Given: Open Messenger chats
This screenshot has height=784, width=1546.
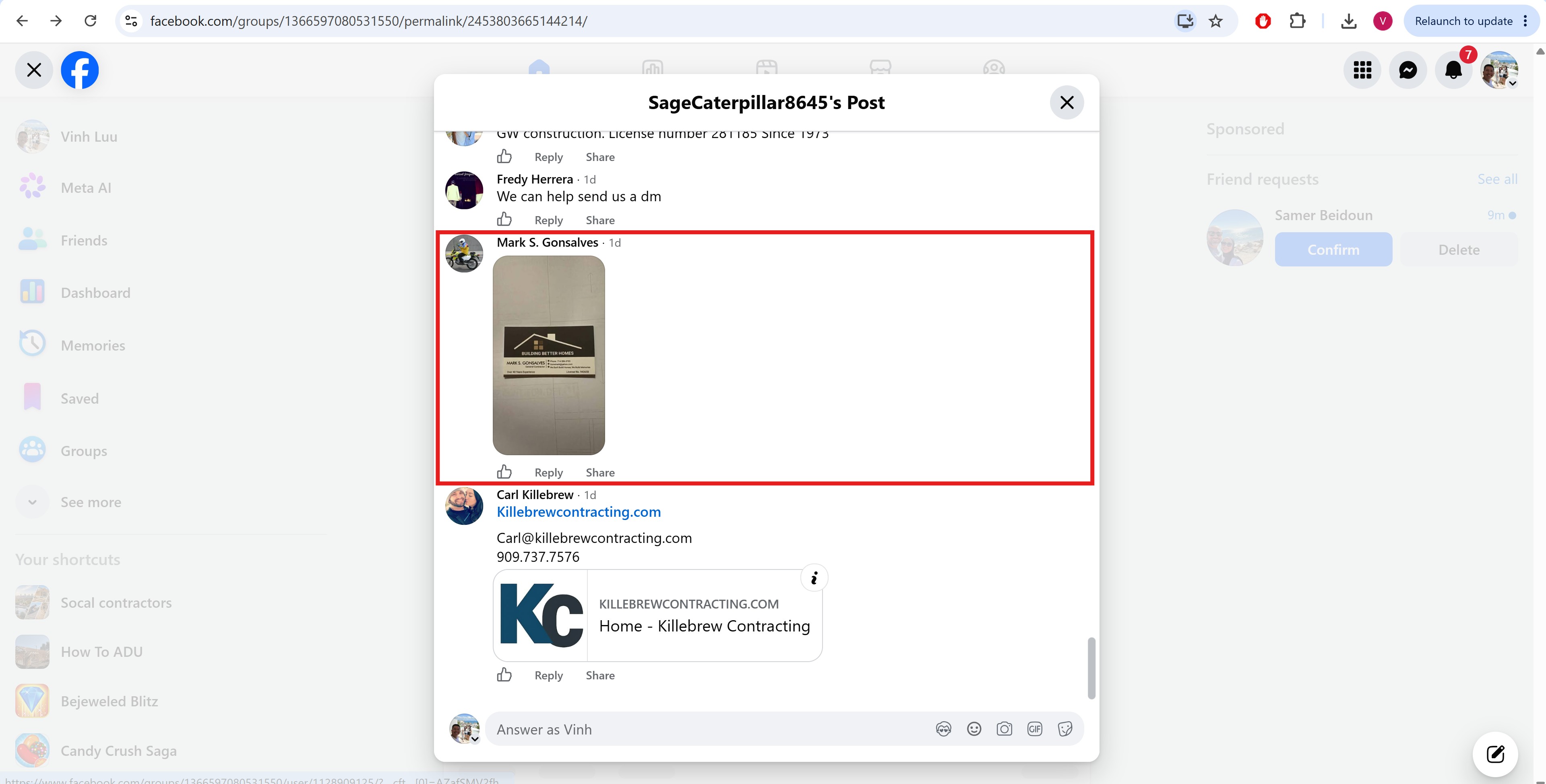Looking at the screenshot, I should 1408,70.
